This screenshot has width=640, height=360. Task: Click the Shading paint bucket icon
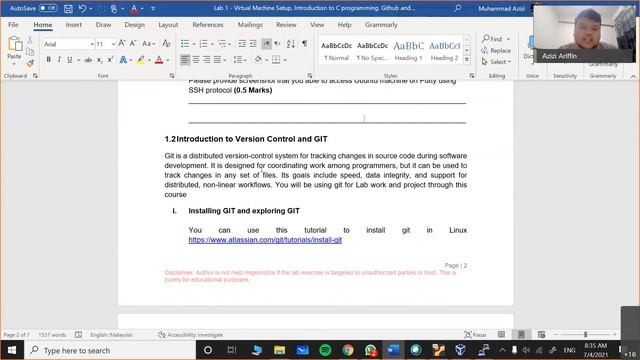[258, 60]
